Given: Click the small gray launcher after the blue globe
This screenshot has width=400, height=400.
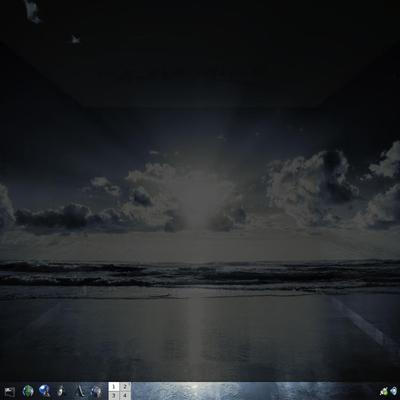Looking at the screenshot, I should pyautogui.click(x=61, y=391).
